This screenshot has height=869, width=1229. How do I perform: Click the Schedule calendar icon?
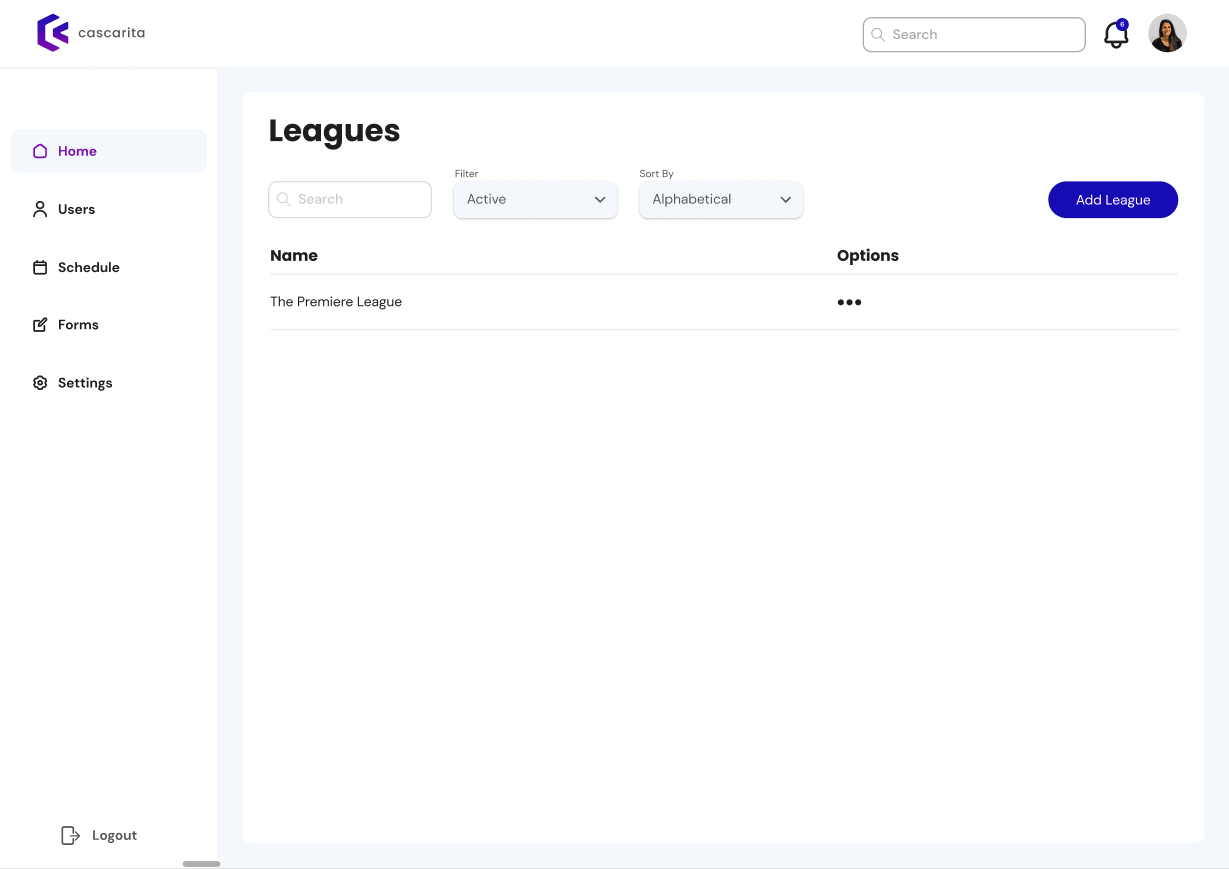coord(40,267)
